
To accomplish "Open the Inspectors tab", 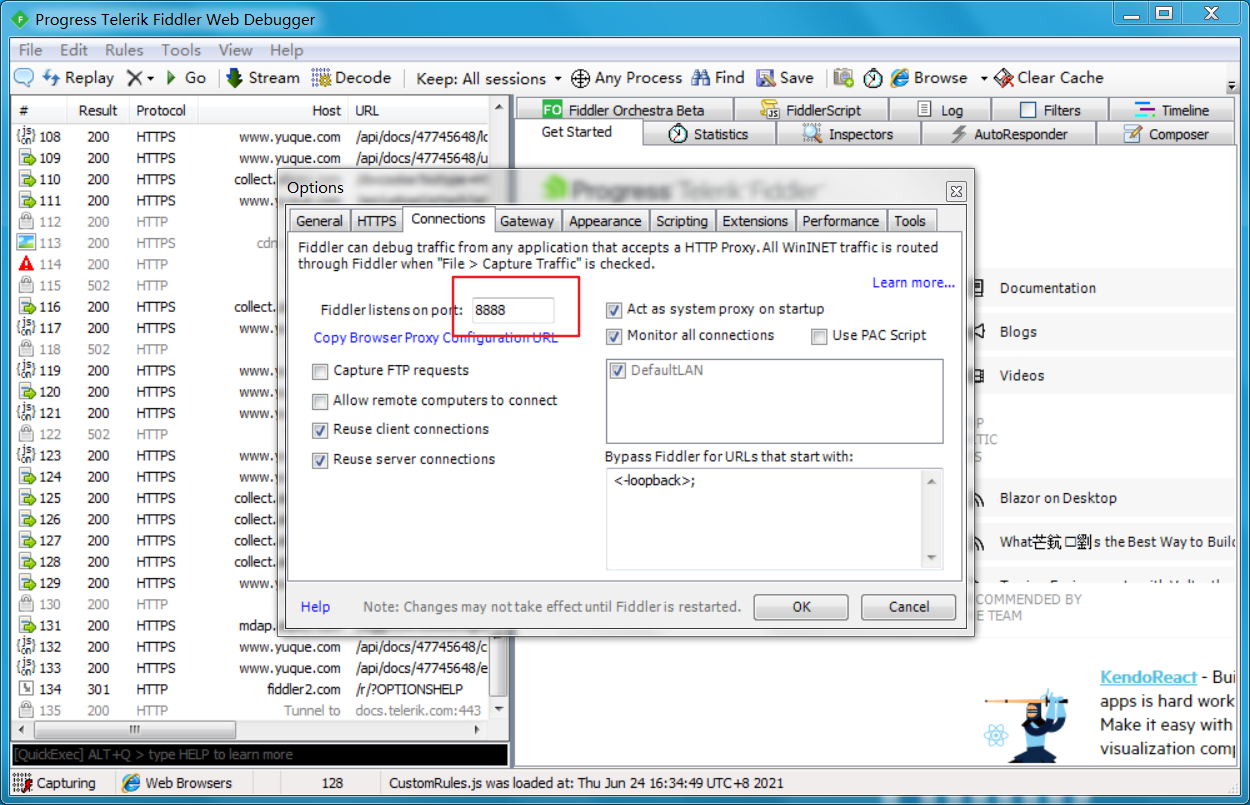I will coord(848,134).
